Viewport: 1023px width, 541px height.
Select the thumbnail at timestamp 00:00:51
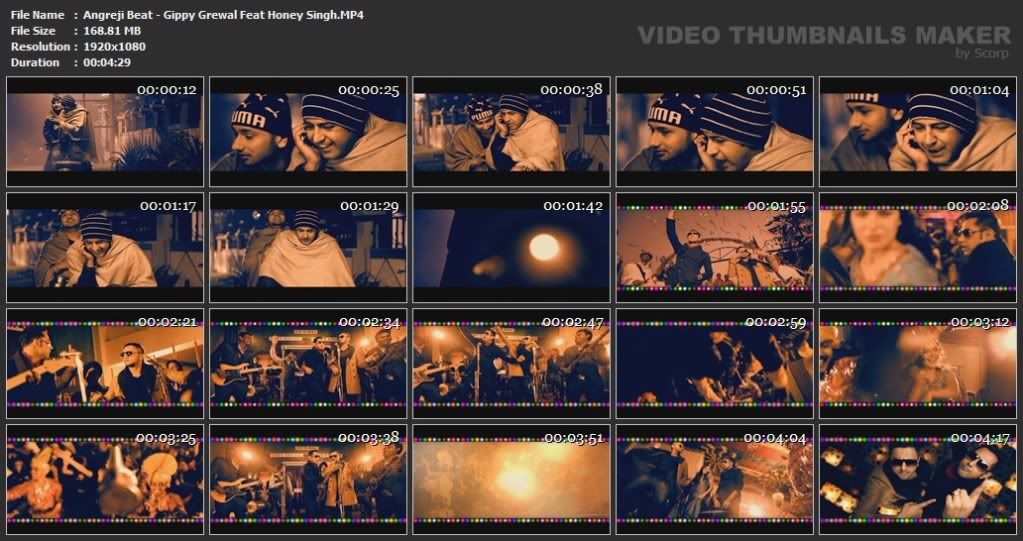tap(715, 132)
